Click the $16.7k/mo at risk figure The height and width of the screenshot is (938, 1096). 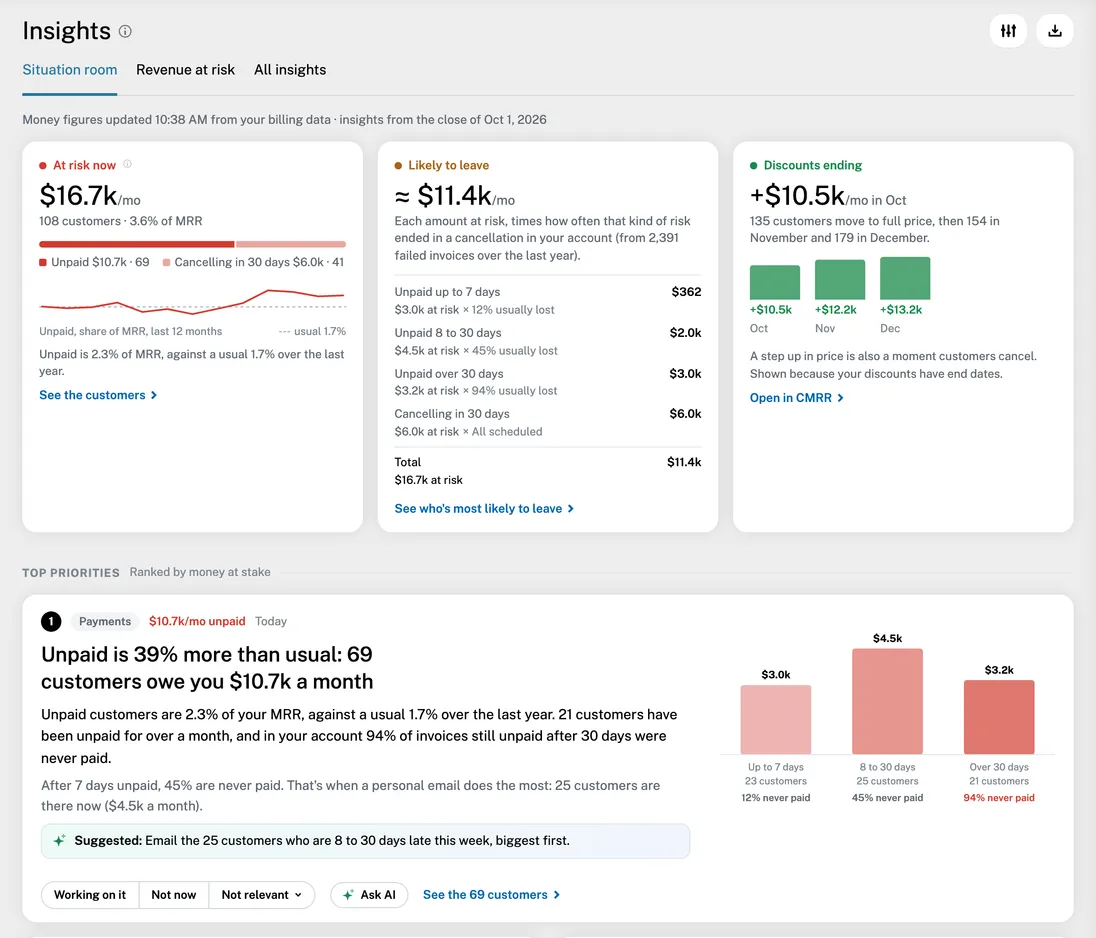pyautogui.click(x=89, y=196)
